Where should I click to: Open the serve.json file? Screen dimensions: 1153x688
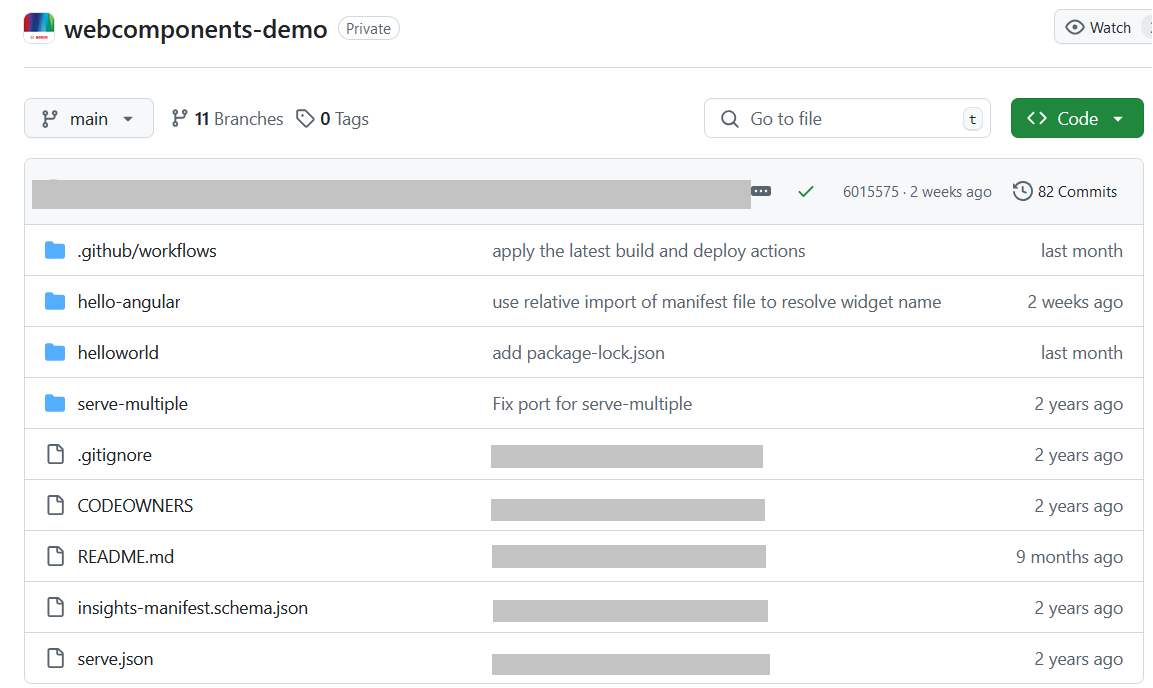115,659
